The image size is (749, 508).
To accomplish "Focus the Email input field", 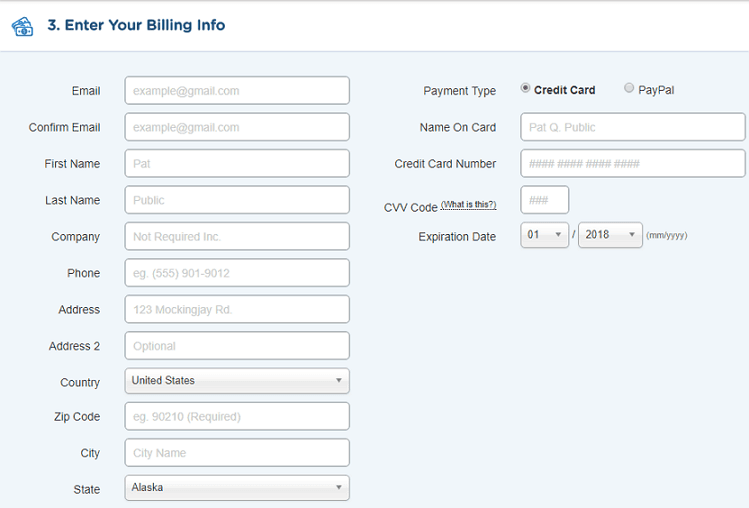I will tap(237, 90).
